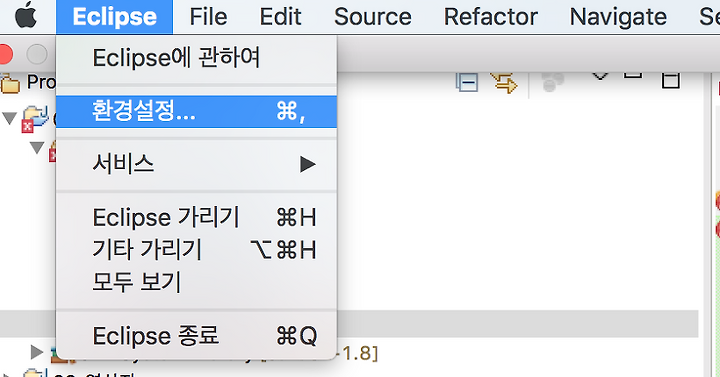Open the '서비스' submenu

tap(197, 164)
